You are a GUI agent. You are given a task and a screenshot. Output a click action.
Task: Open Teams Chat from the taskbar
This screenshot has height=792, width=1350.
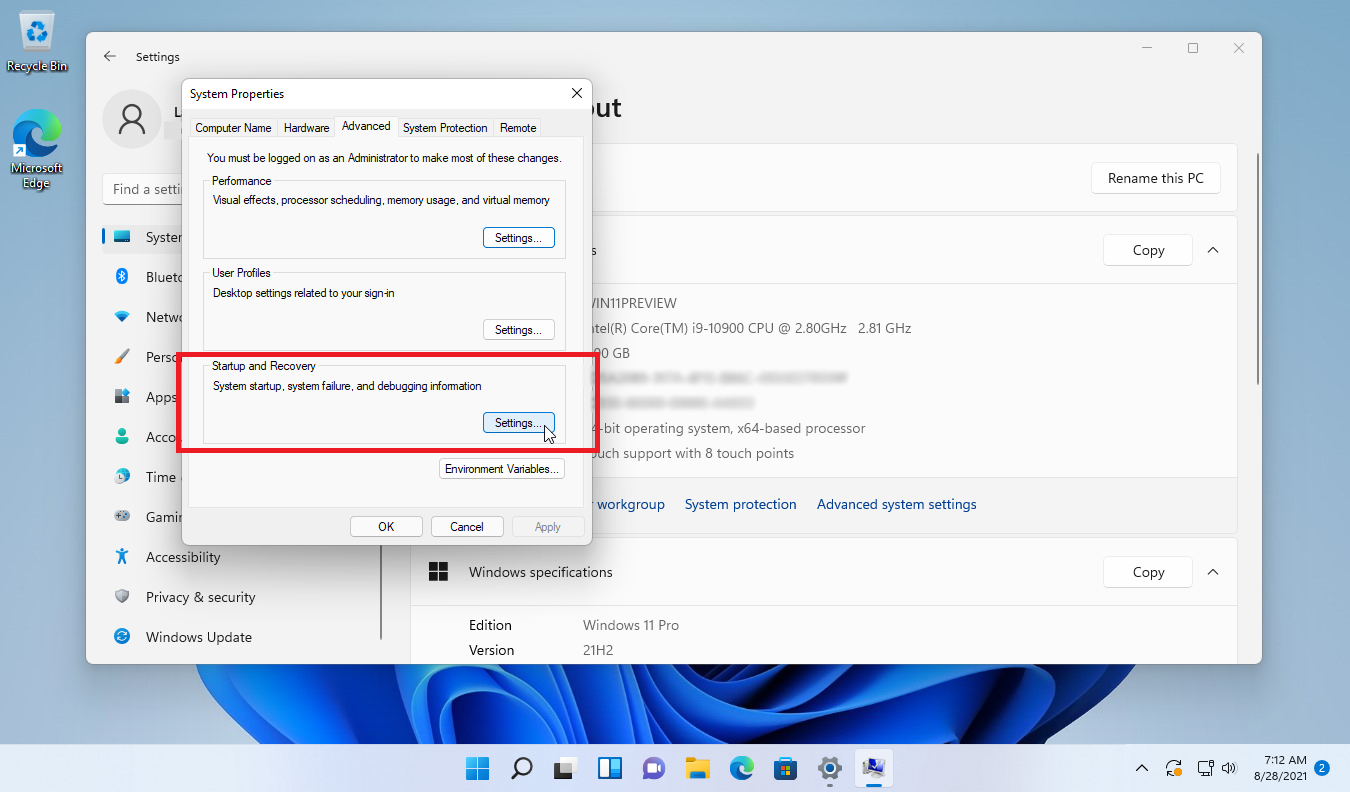click(x=653, y=768)
